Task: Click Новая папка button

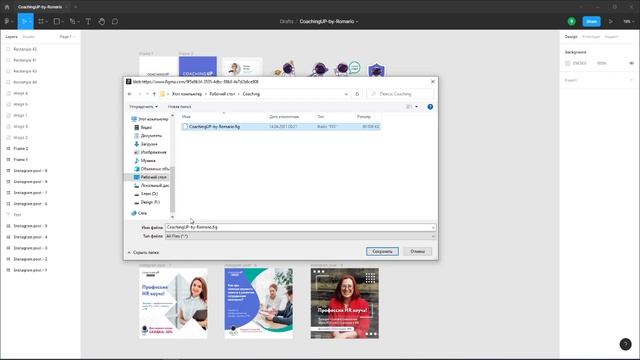Action: (x=179, y=107)
